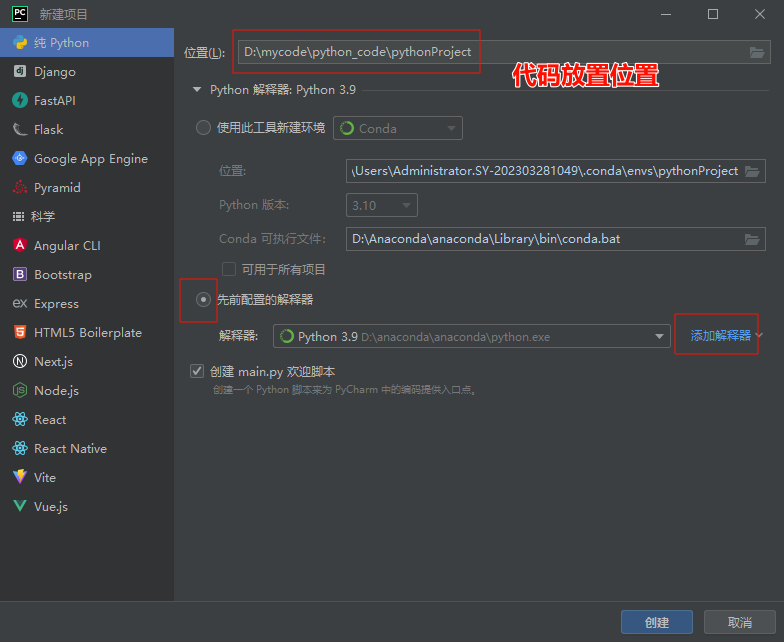This screenshot has height=642, width=784.
Task: Click the project 位置(L) path field
Action: [x=504, y=52]
